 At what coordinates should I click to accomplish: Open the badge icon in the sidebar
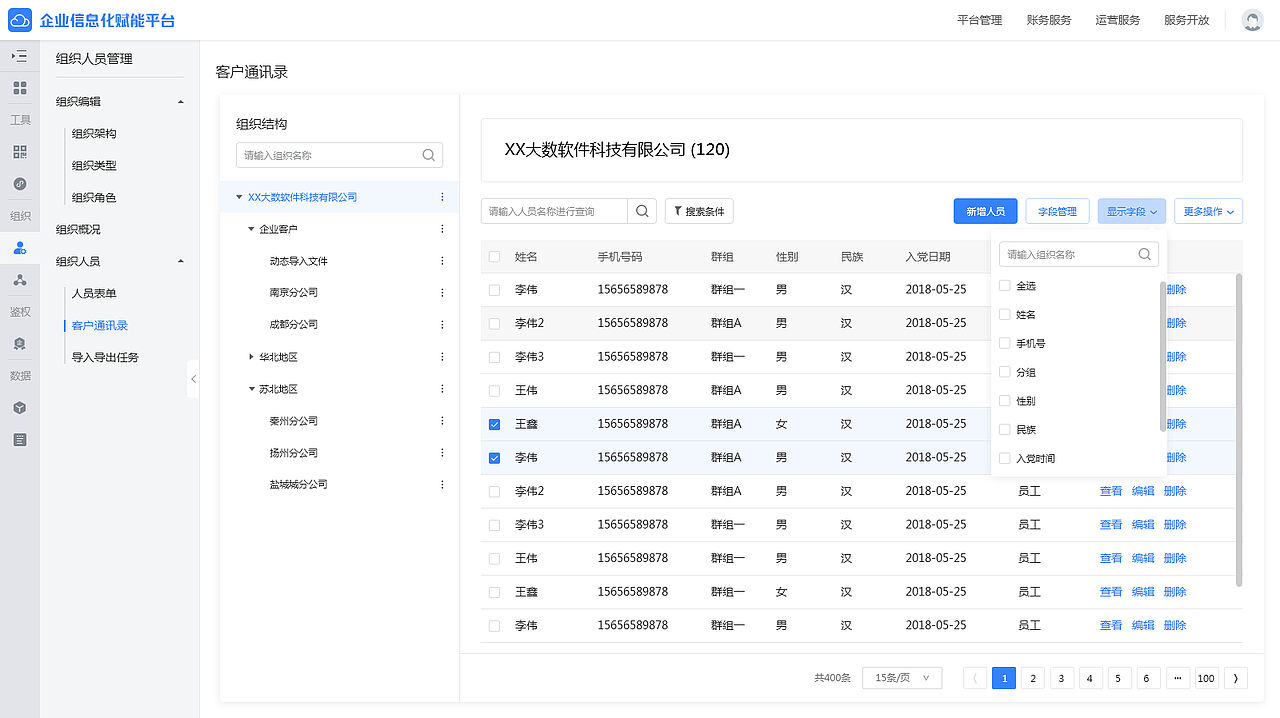coord(20,343)
